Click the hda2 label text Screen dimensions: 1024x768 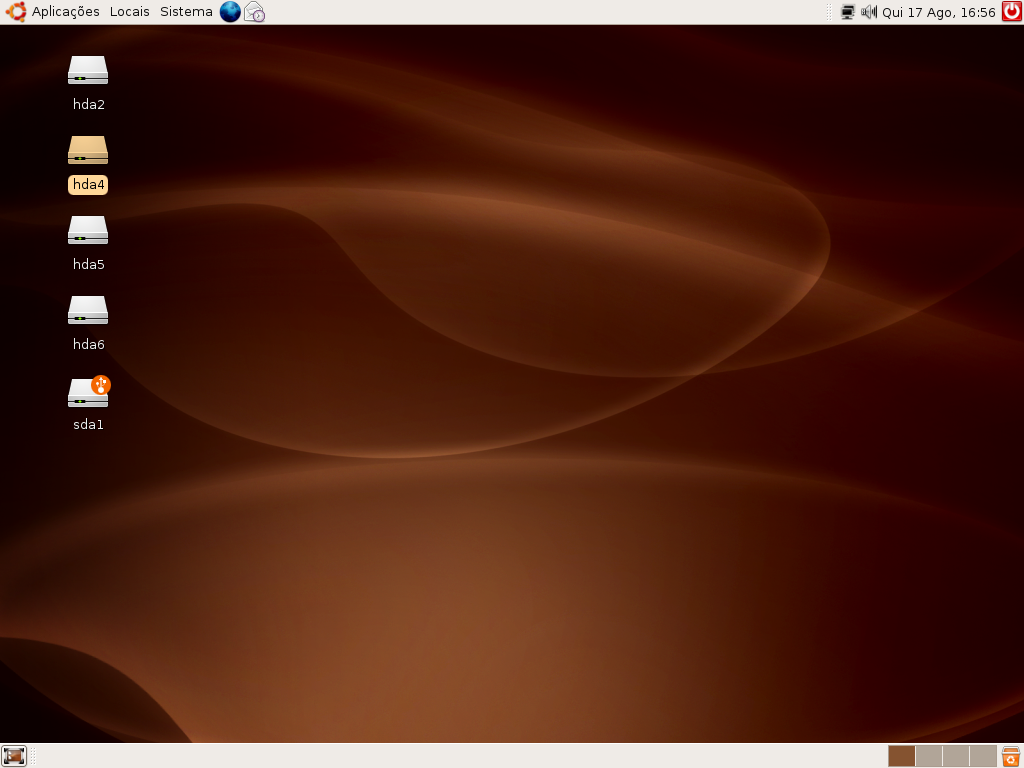tap(89, 104)
